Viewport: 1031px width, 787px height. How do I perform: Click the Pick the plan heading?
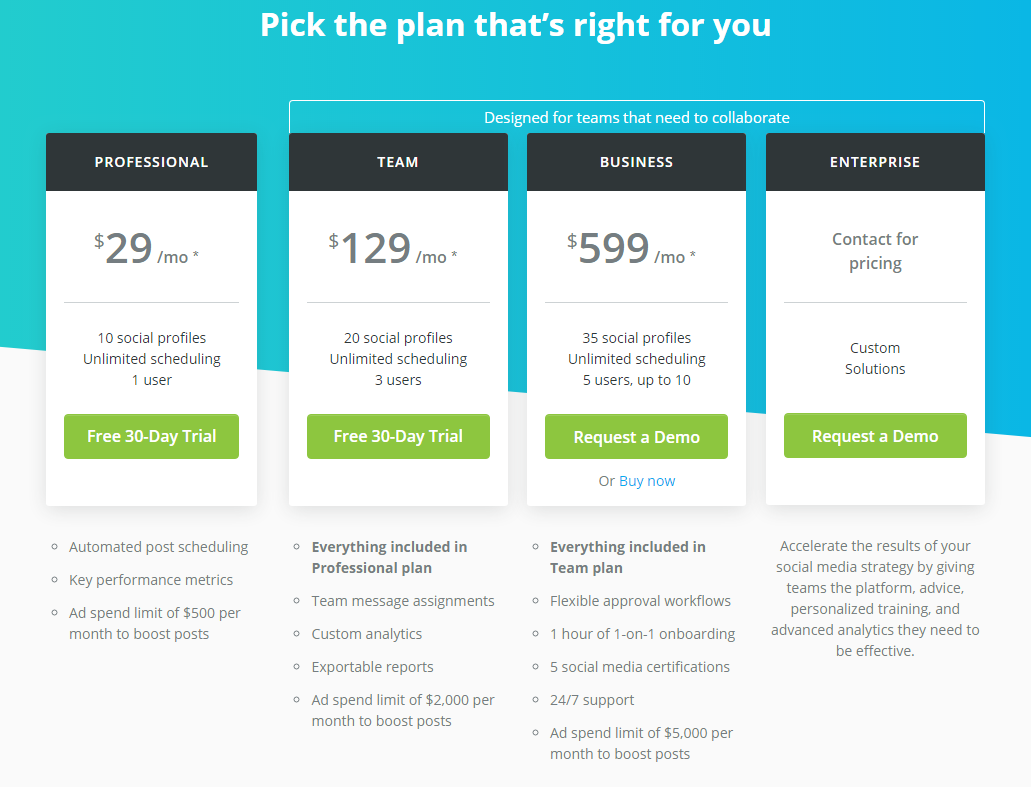[516, 25]
